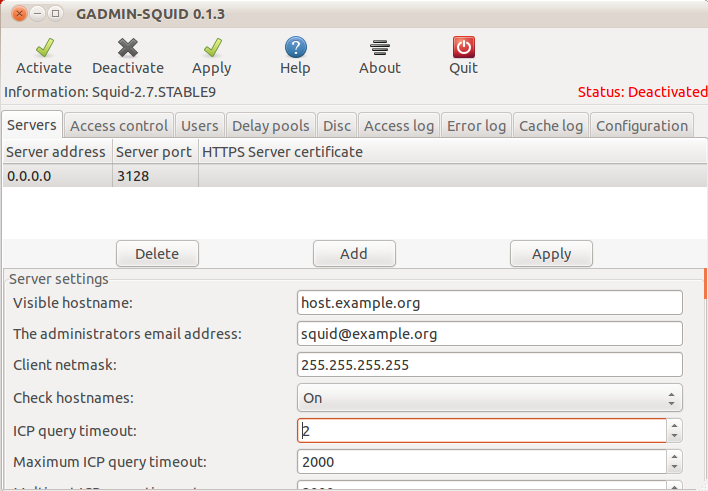Open the Access log tab
The height and width of the screenshot is (491, 708).
pyautogui.click(x=399, y=126)
